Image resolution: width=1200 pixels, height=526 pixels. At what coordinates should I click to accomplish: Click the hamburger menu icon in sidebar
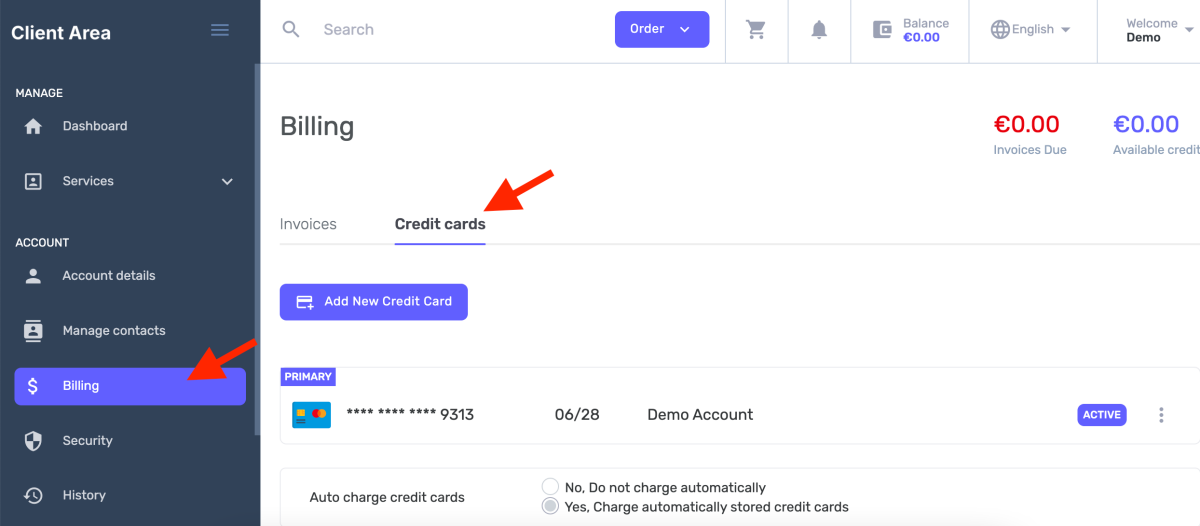click(x=220, y=30)
